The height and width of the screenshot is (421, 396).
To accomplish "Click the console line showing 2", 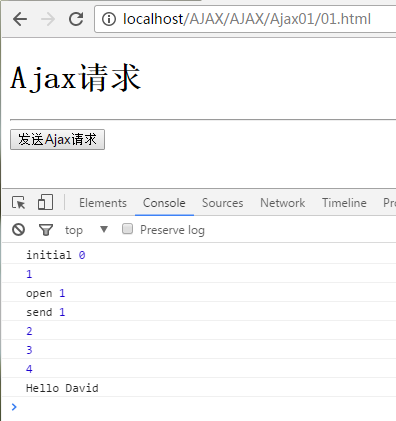I will tap(199, 331).
